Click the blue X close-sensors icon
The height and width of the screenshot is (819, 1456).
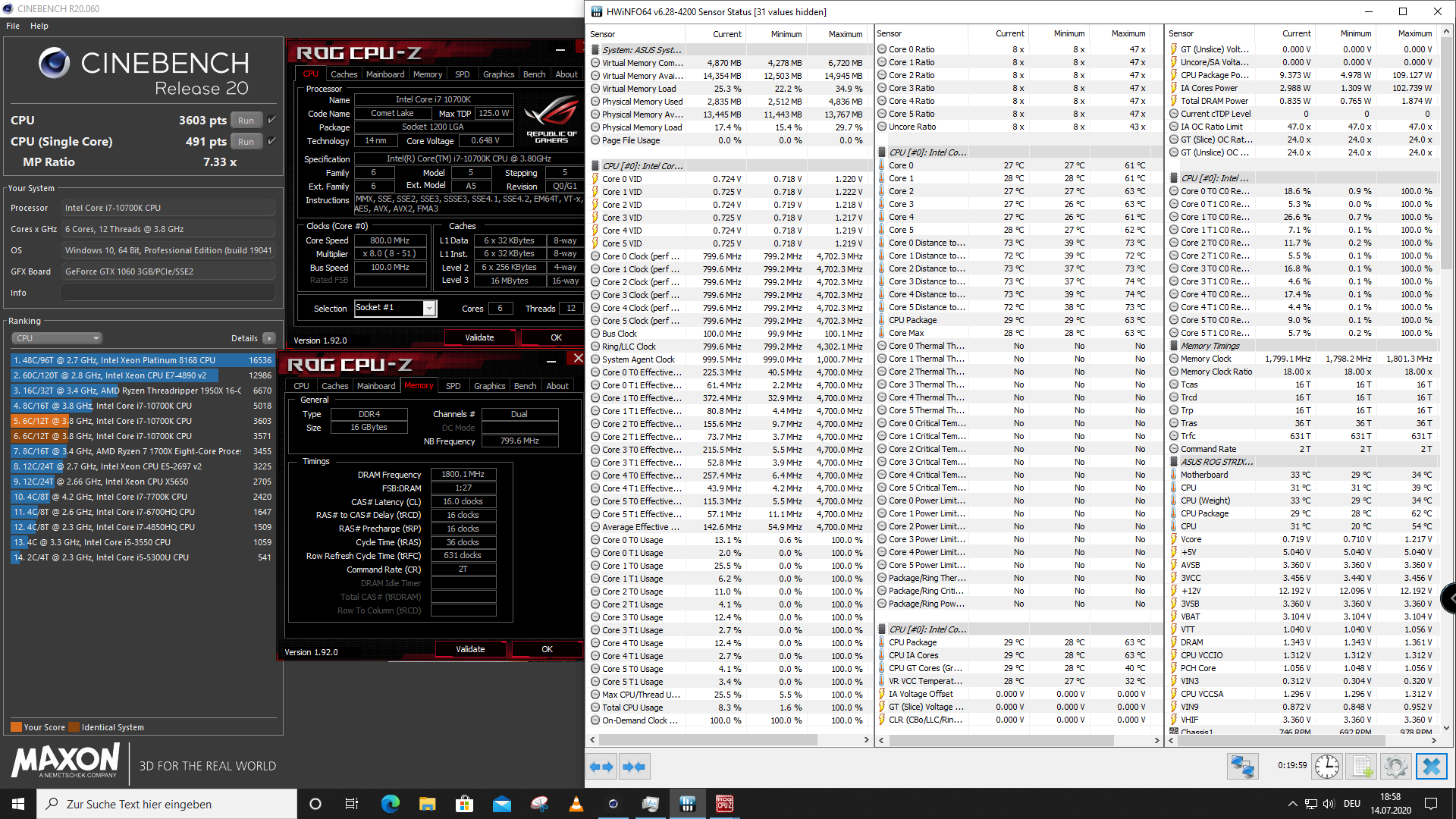(x=1431, y=767)
